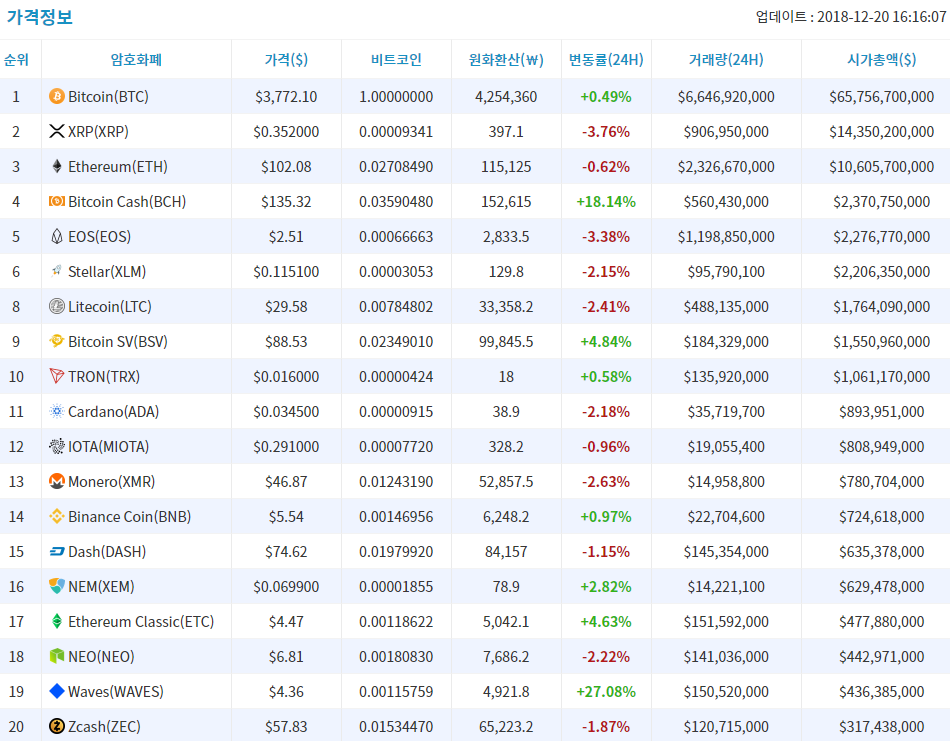Select Ethereum bitcoin ratio 0.02708490
The image size is (950, 741).
[396, 167]
